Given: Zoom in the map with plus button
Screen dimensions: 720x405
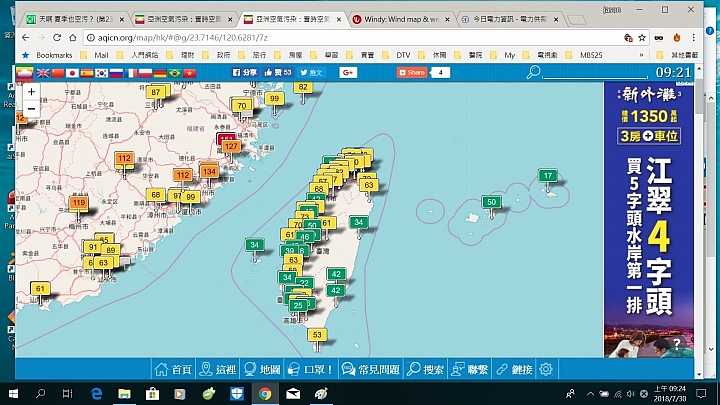Looking at the screenshot, I should click(x=31, y=92).
